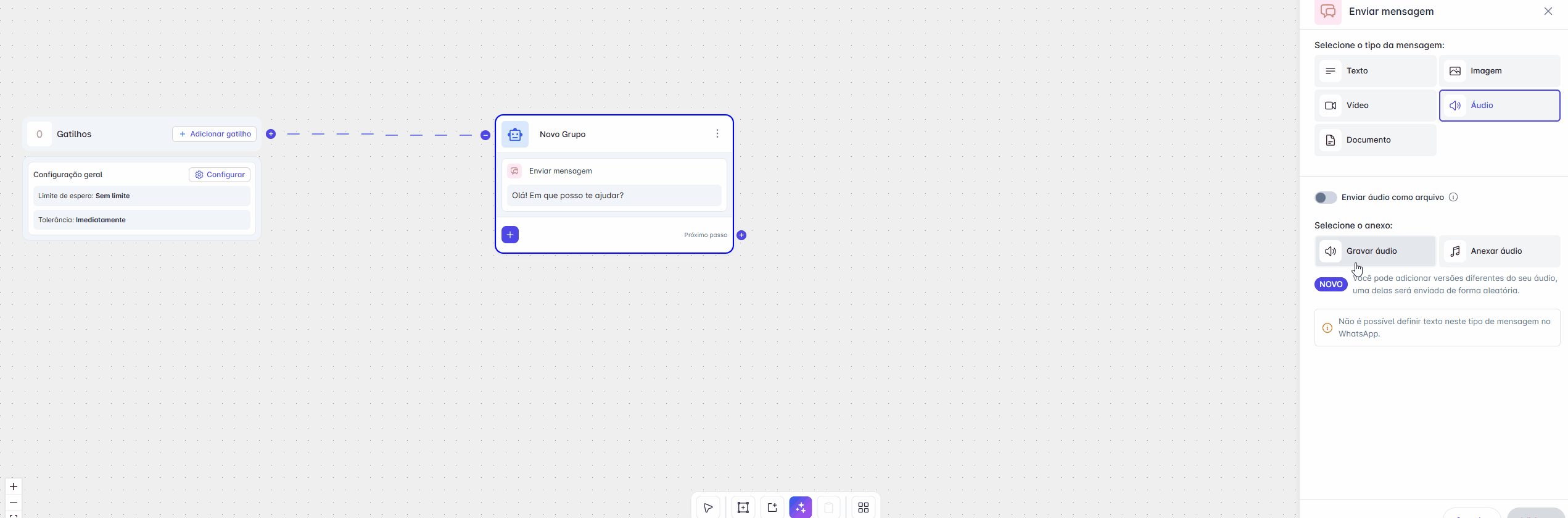This screenshot has width=1568, height=518.
Task: Open the three-dot menu of Novo Grupo
Action: [x=717, y=134]
